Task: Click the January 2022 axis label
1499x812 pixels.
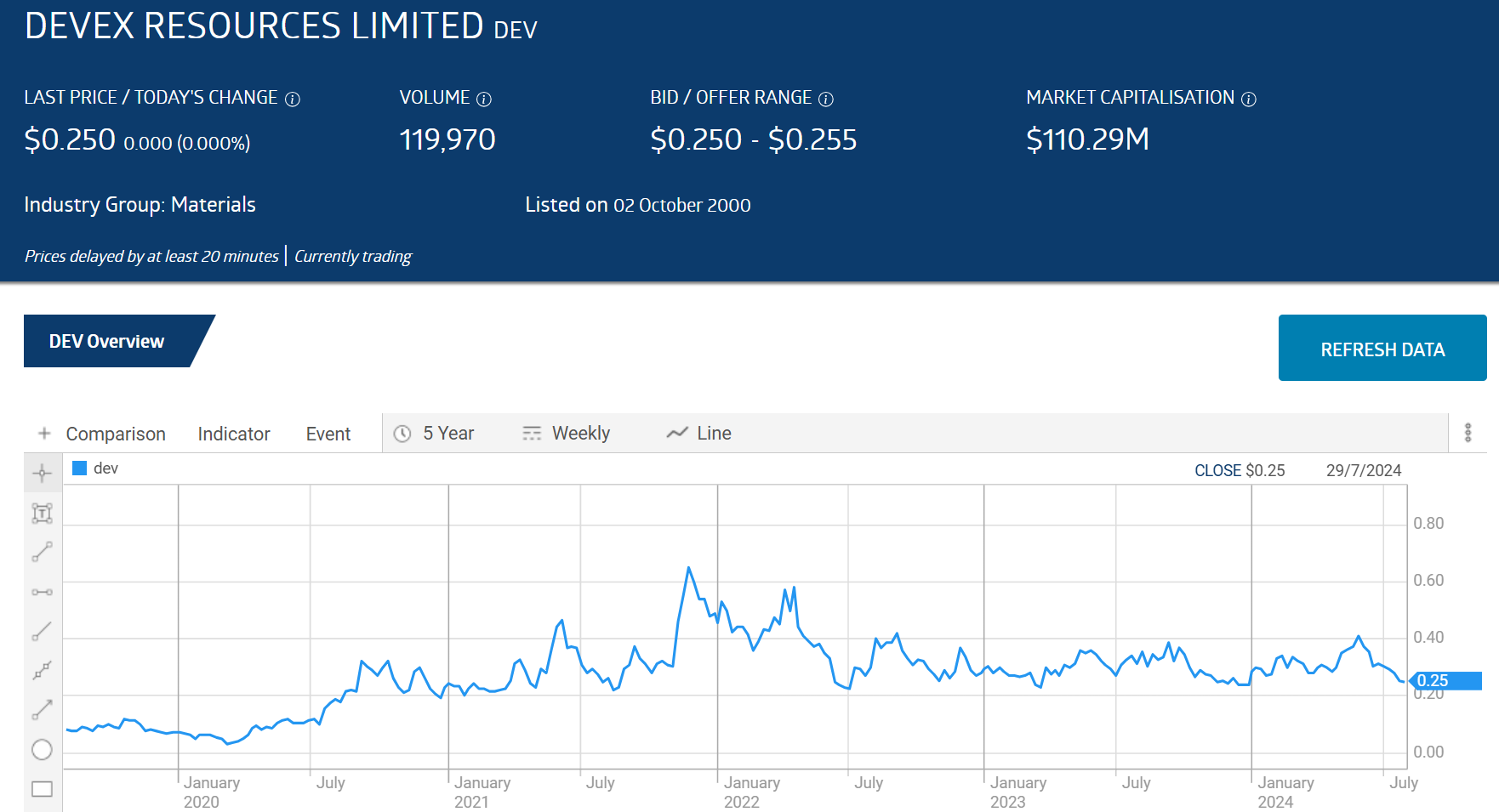Action: tap(751, 792)
